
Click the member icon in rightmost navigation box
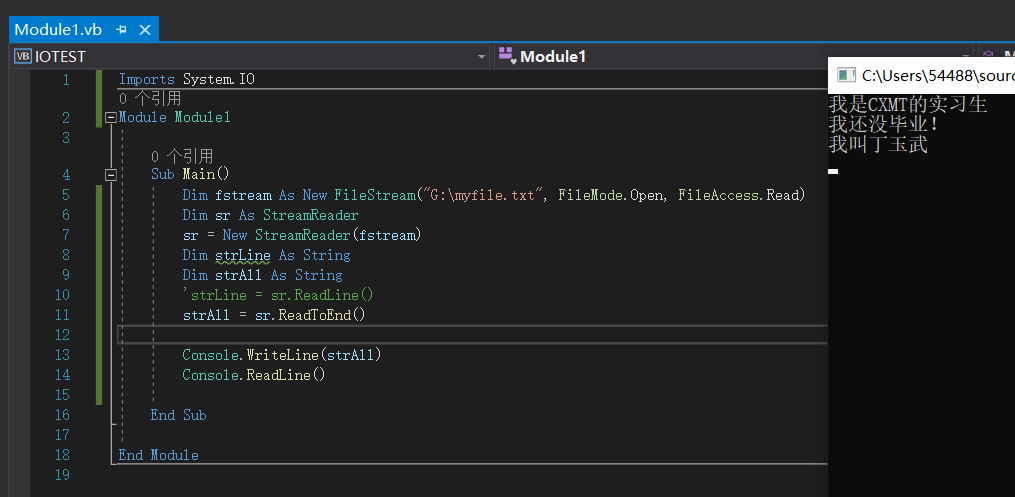point(989,56)
